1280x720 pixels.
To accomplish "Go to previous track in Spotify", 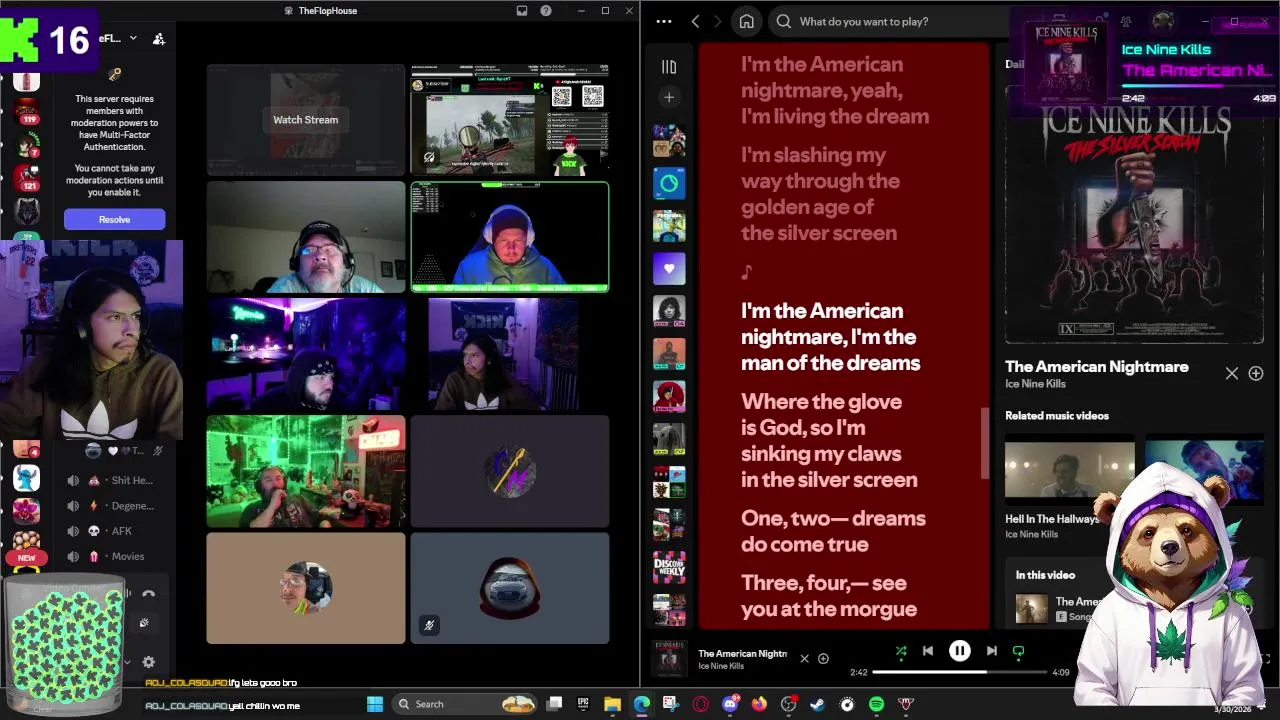I will point(928,651).
